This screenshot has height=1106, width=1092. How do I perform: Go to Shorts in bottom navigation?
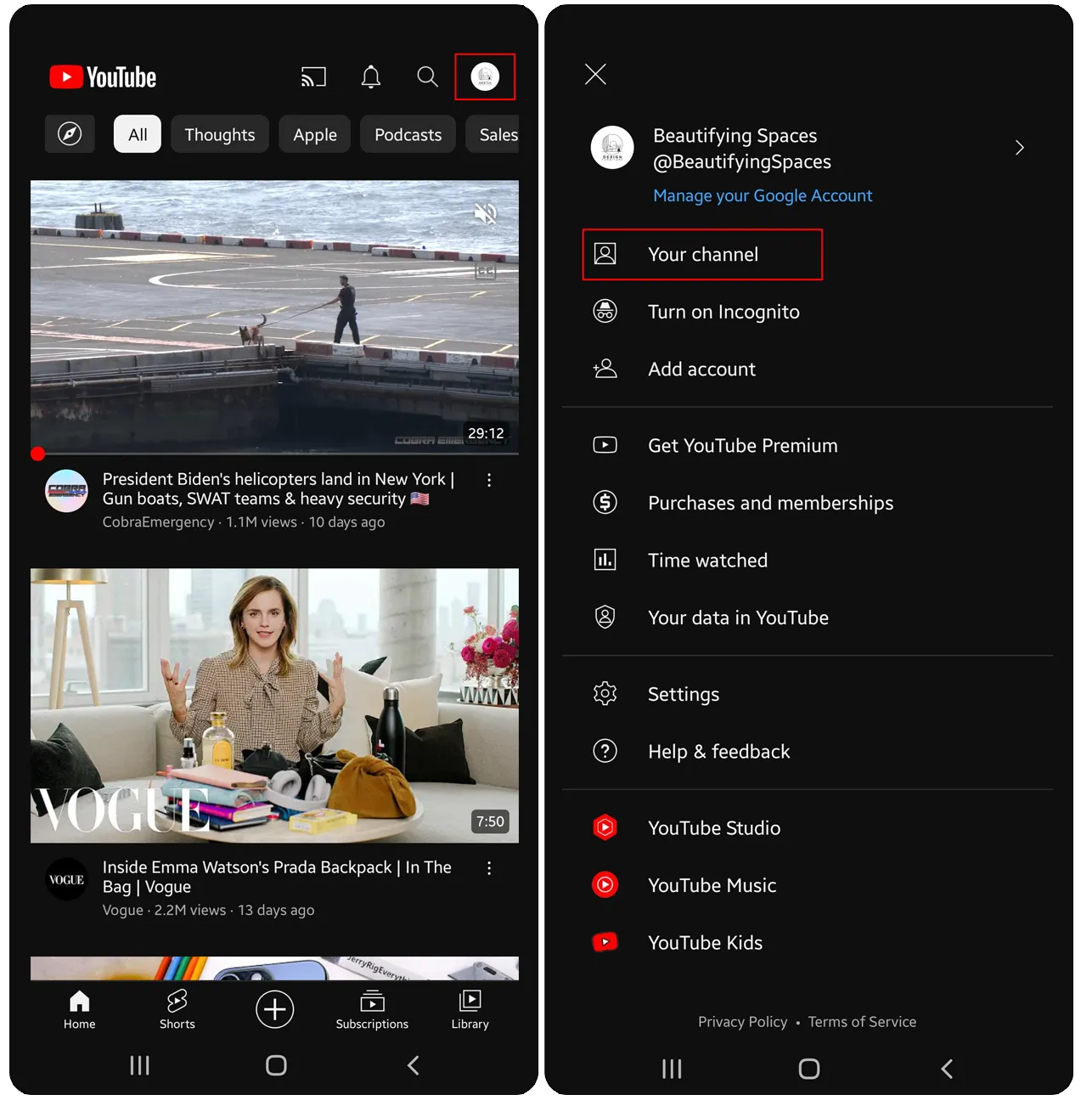point(177,1009)
